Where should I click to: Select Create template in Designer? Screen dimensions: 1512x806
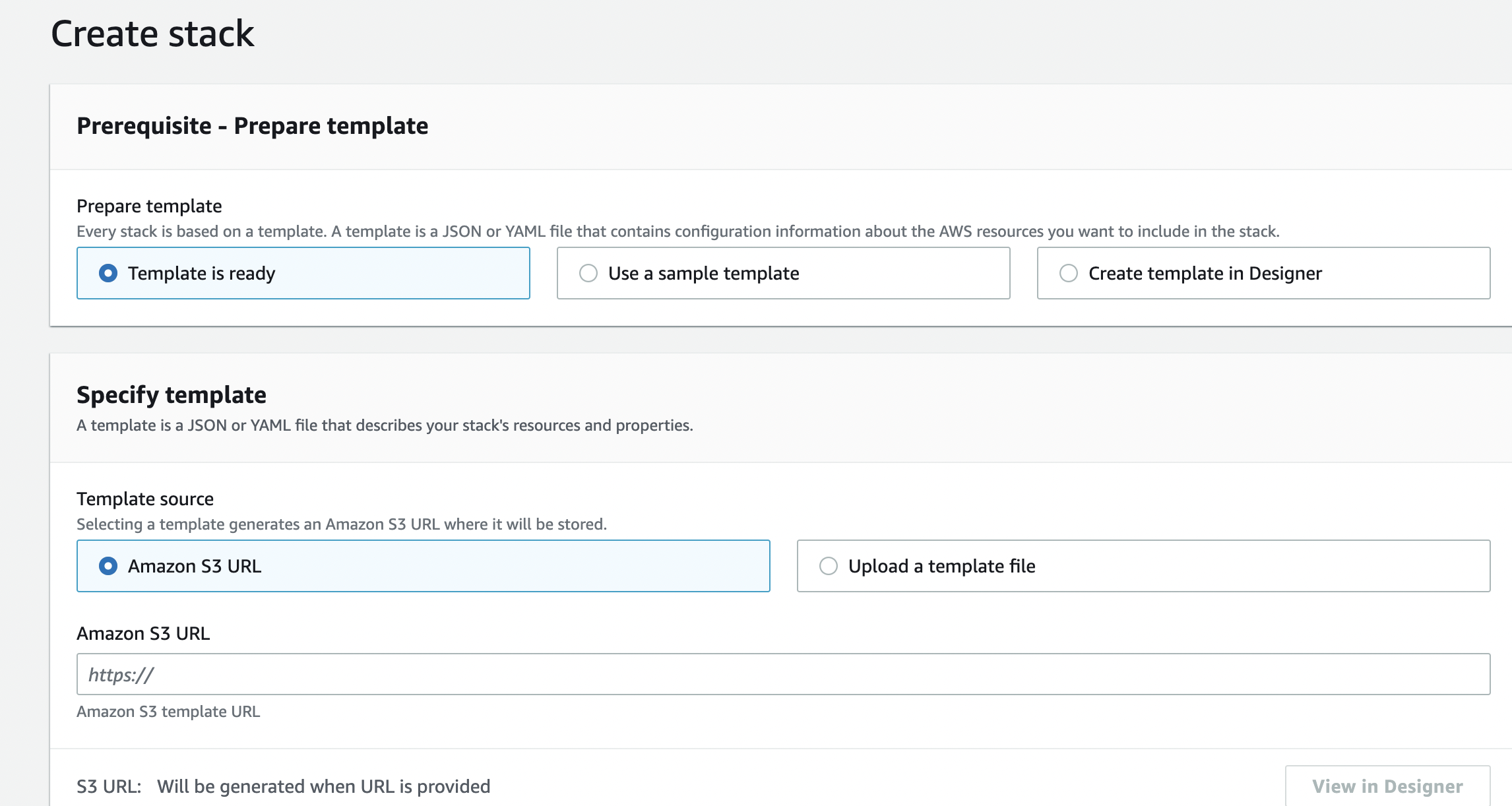(x=1263, y=273)
